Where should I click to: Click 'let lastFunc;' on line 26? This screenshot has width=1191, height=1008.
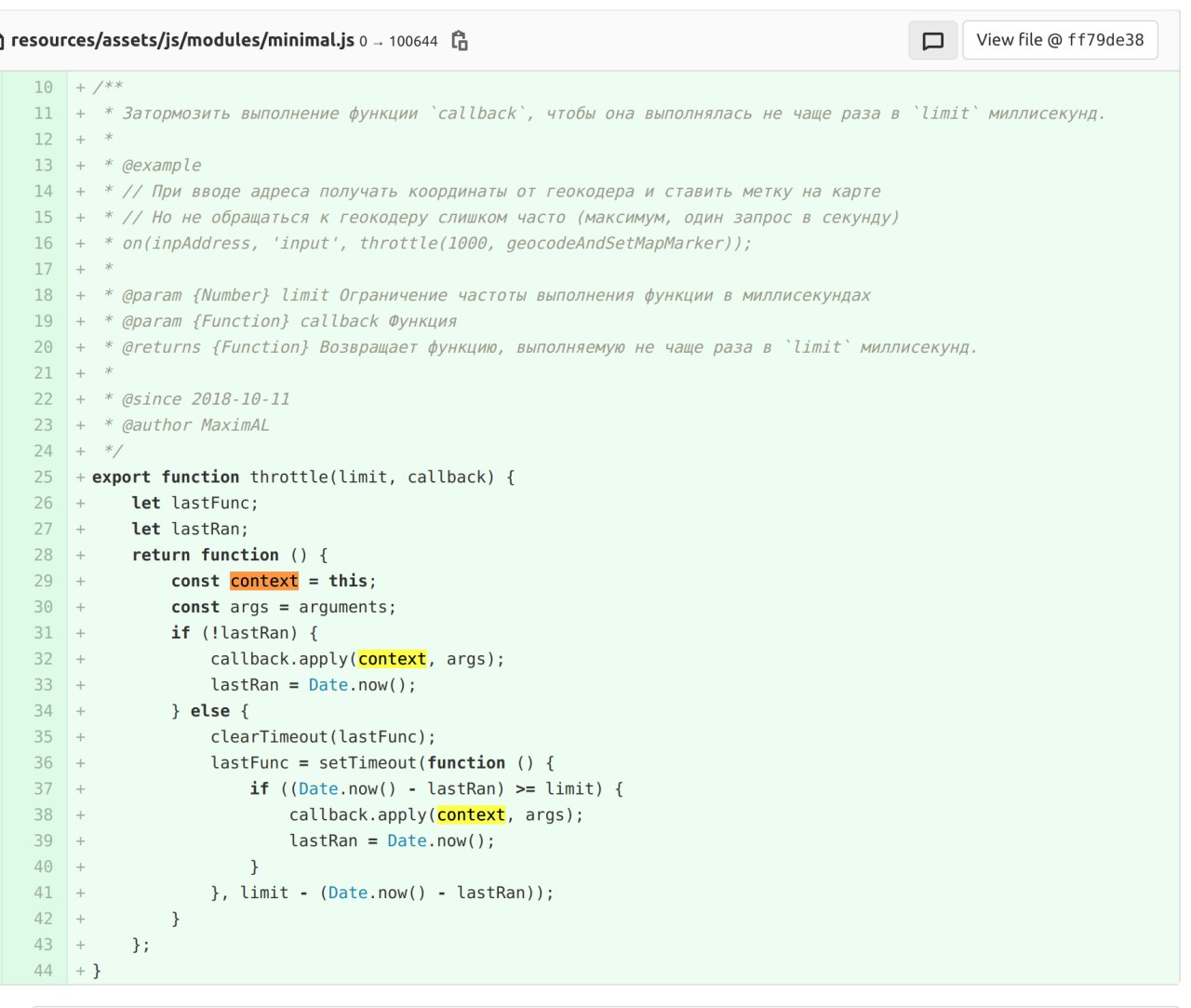[x=194, y=504]
